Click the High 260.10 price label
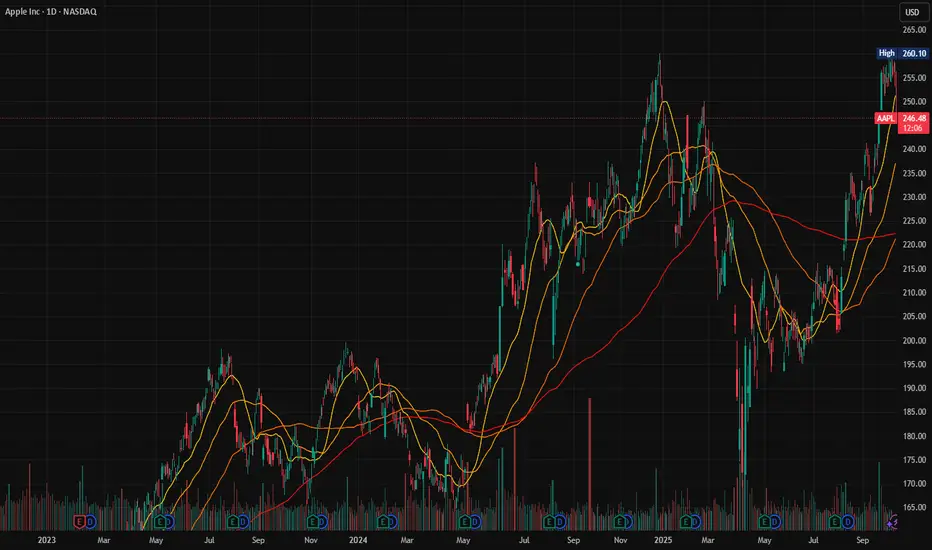This screenshot has height=550, width=932. (902, 53)
